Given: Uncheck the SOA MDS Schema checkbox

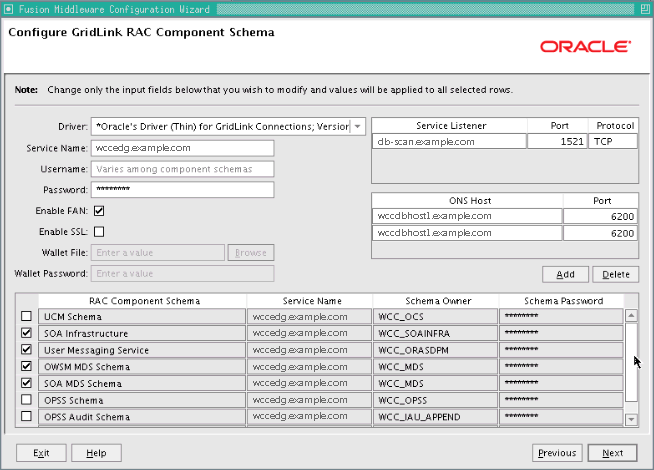Looking at the screenshot, I should point(26,383).
